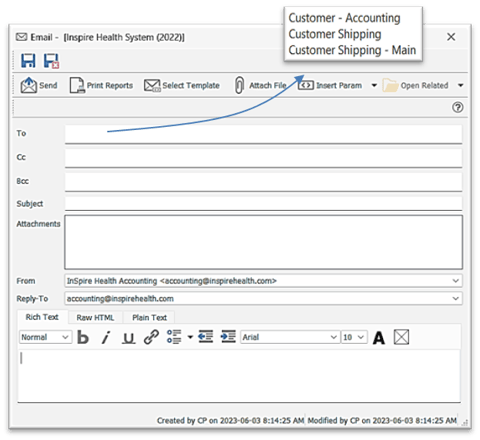Viewport: 480px width, 440px height.
Task: Open the help question mark icon
Action: (x=458, y=107)
